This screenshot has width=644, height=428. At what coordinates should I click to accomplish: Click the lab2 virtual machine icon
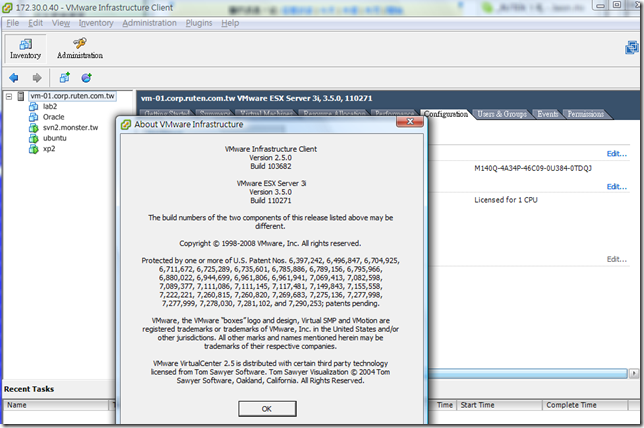[33, 106]
